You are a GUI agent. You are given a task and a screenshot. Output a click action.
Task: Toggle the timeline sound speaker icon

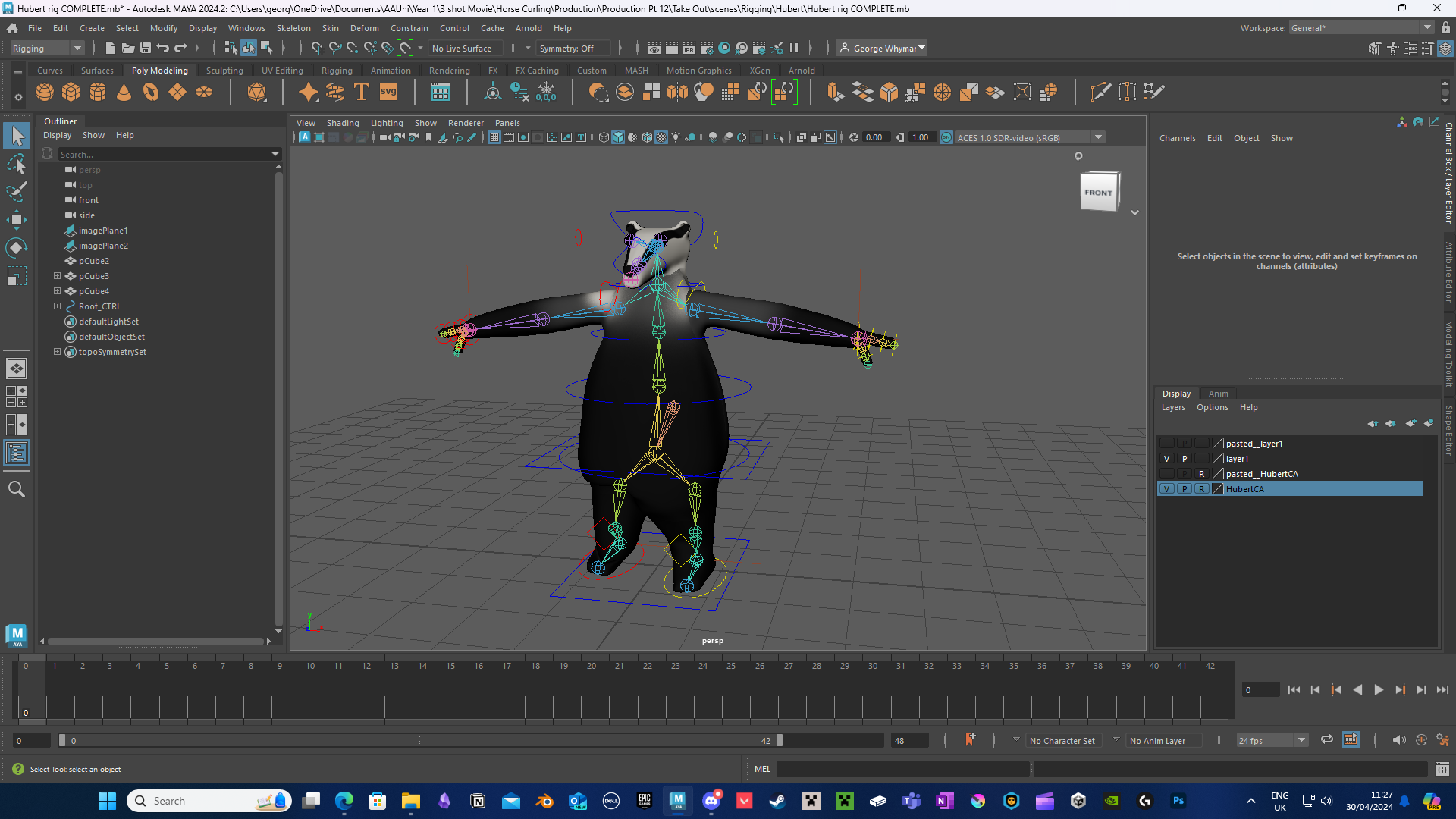click(x=1398, y=740)
